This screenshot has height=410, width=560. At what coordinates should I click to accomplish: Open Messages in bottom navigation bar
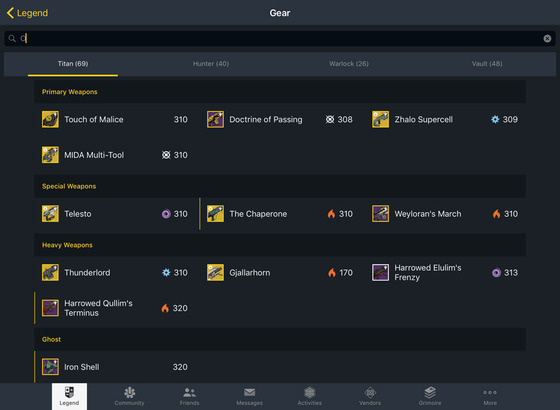coord(249,396)
